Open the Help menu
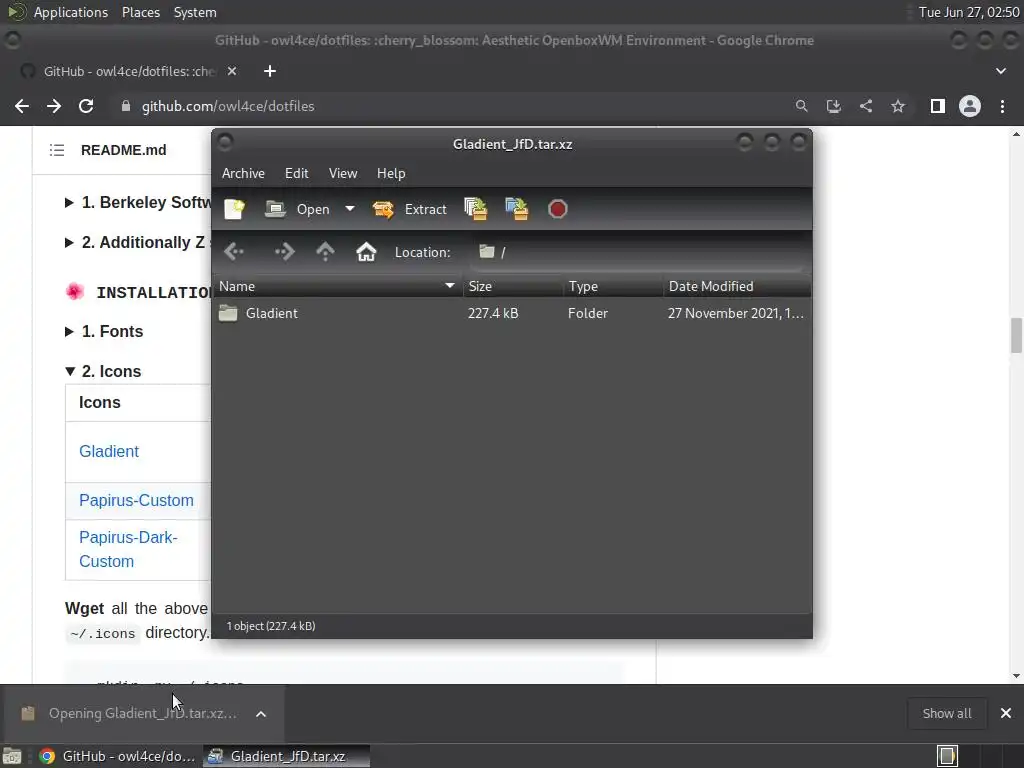The width and height of the screenshot is (1024, 768). coord(391,173)
